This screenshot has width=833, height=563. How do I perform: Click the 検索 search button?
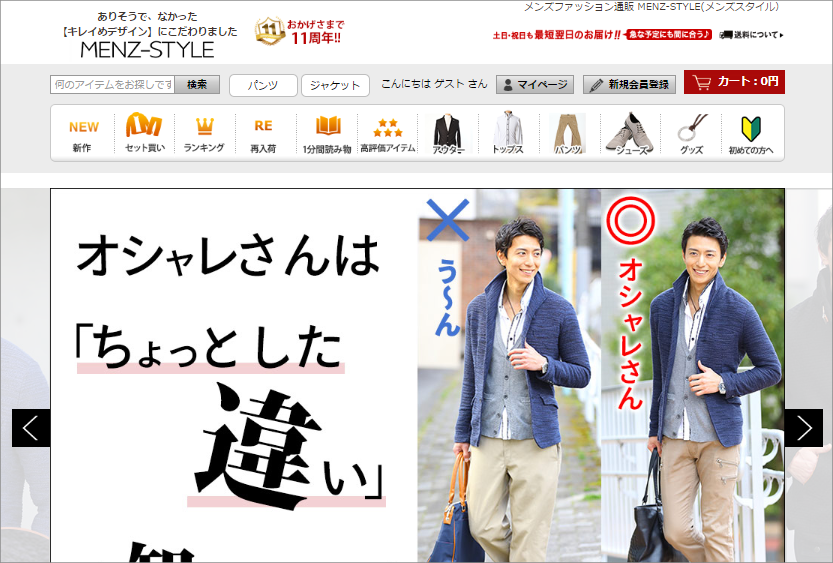pos(197,84)
